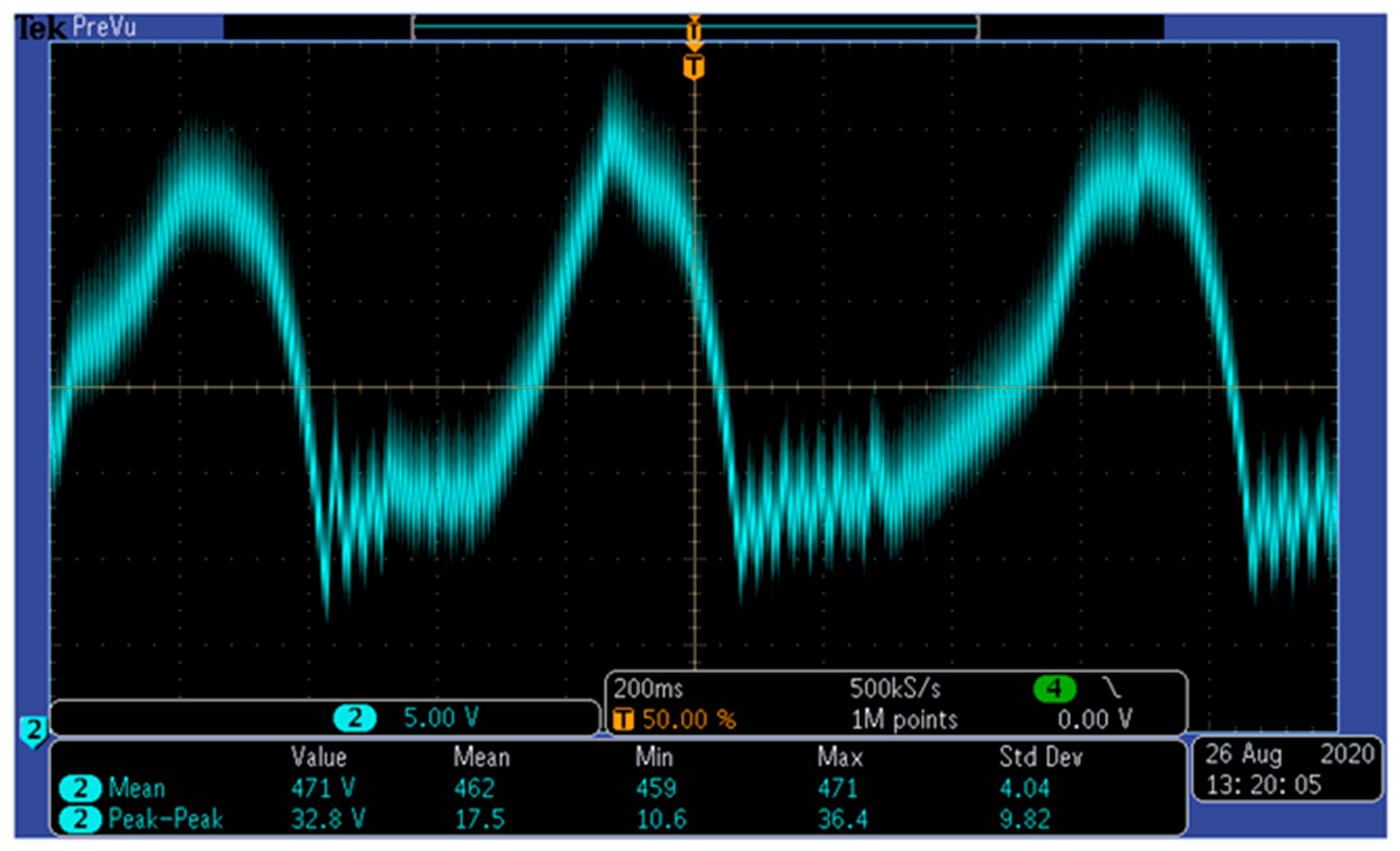Image resolution: width=1400 pixels, height=851 pixels.
Task: Click the green channel 4 trigger source badge
Action: [1054, 689]
